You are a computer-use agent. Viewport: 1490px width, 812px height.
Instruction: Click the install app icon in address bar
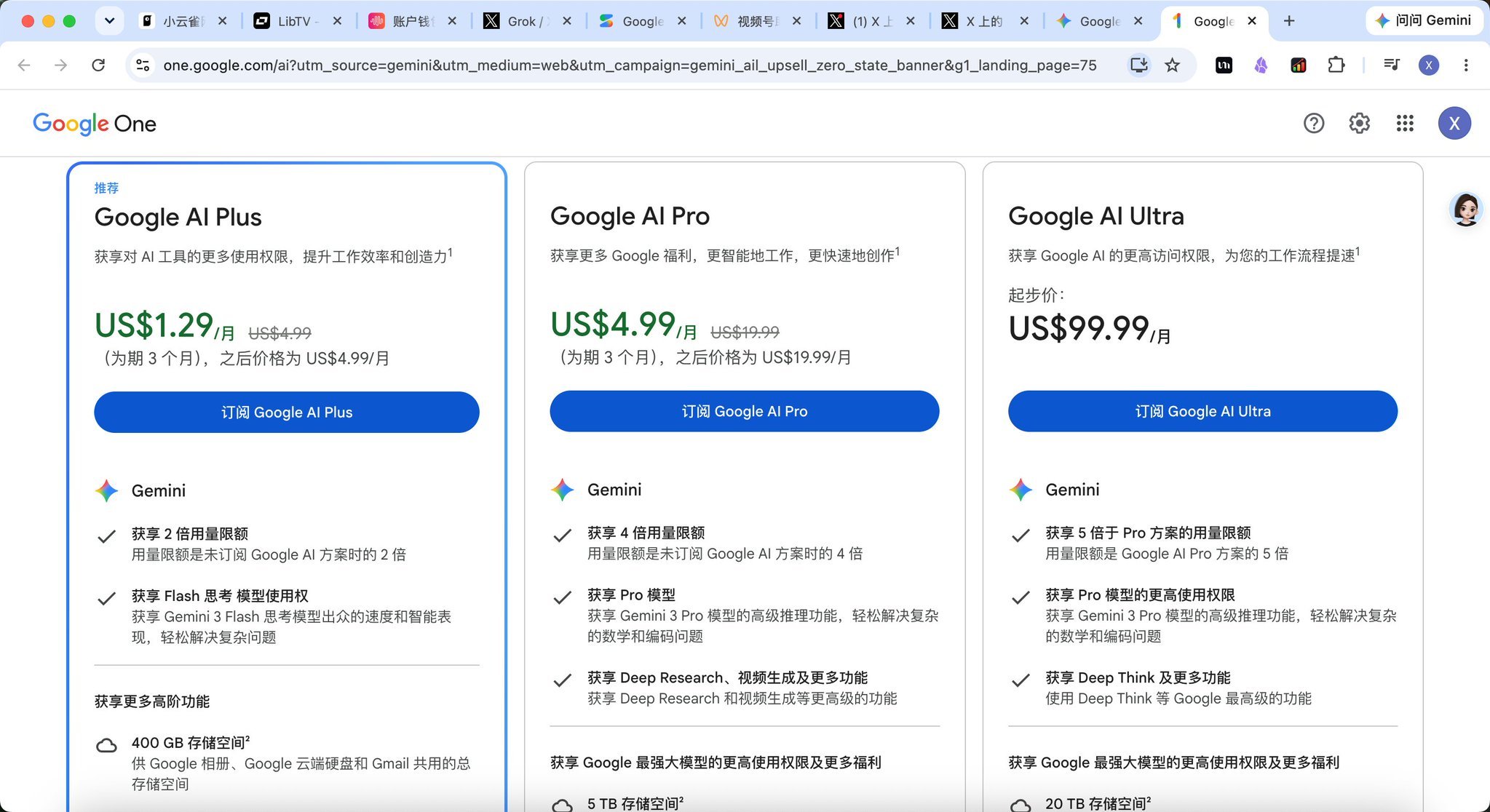pyautogui.click(x=1138, y=65)
